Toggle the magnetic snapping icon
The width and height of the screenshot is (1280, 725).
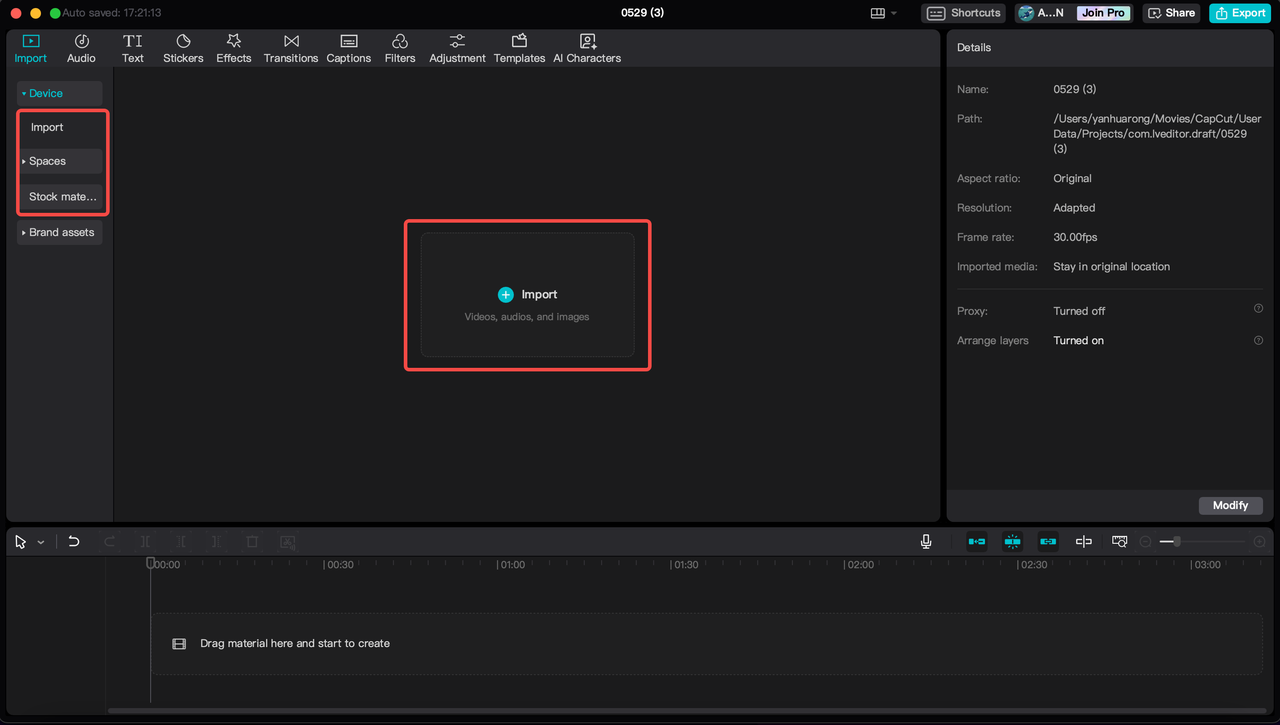1012,541
